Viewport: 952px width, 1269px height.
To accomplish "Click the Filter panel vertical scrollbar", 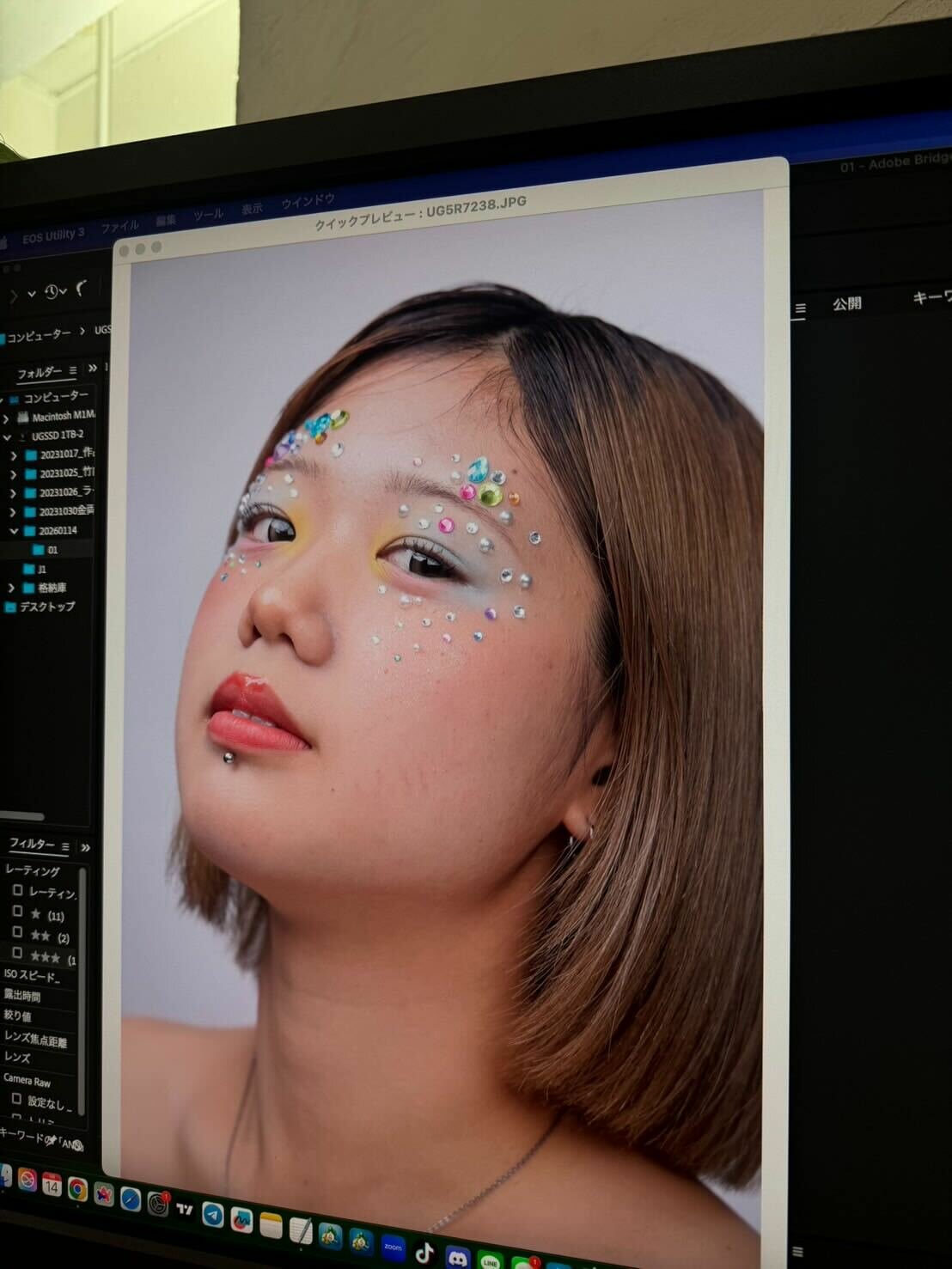I will click(82, 988).
